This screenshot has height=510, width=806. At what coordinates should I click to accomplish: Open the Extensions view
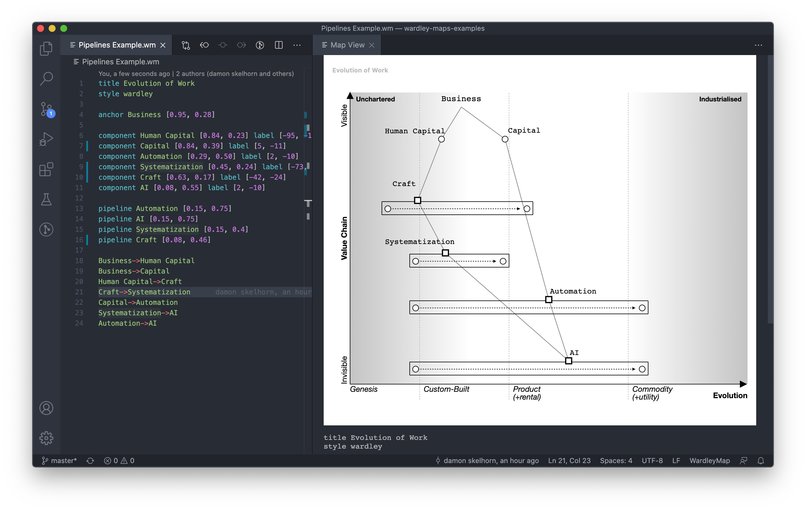pyautogui.click(x=46, y=169)
